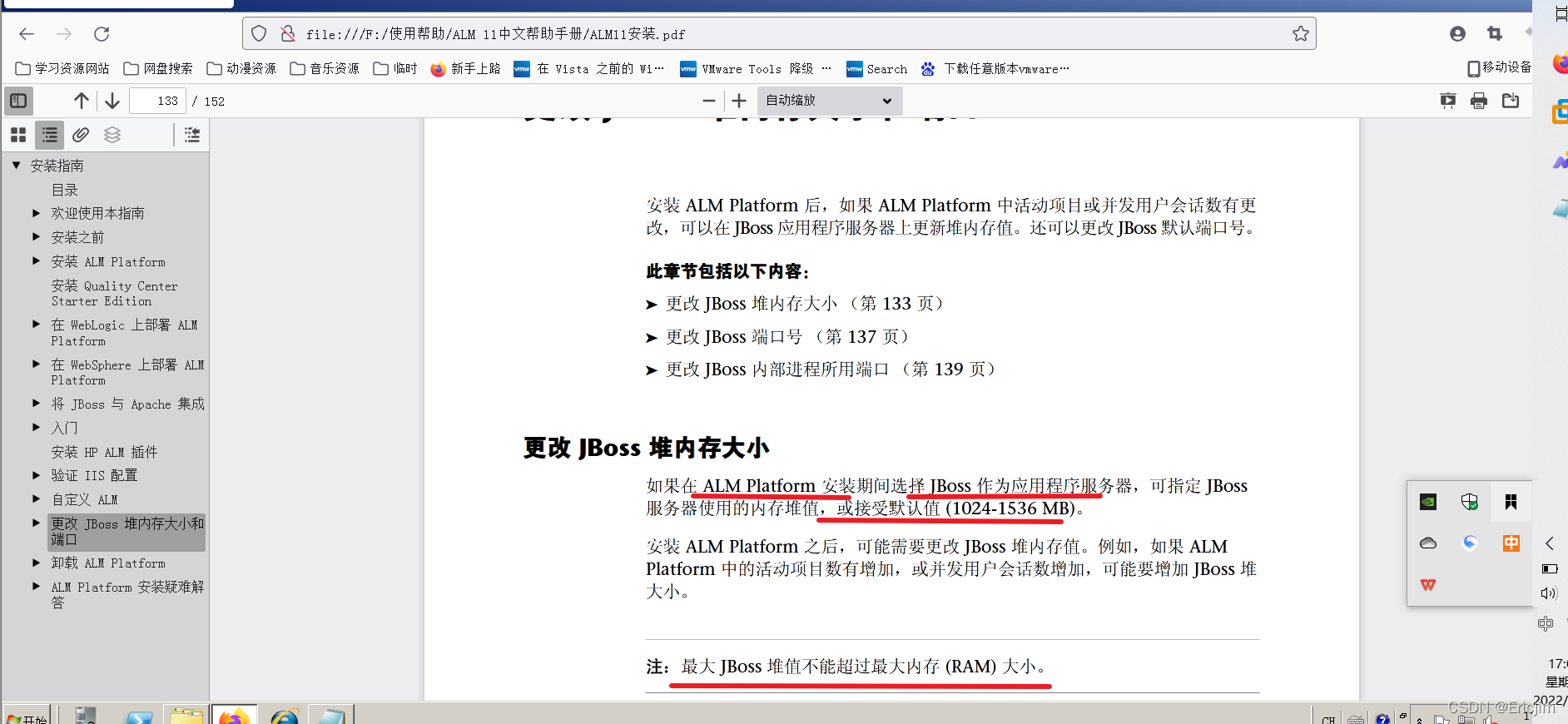Click the browser forward arrow
Screen dimensions: 1568x724
coord(64,34)
